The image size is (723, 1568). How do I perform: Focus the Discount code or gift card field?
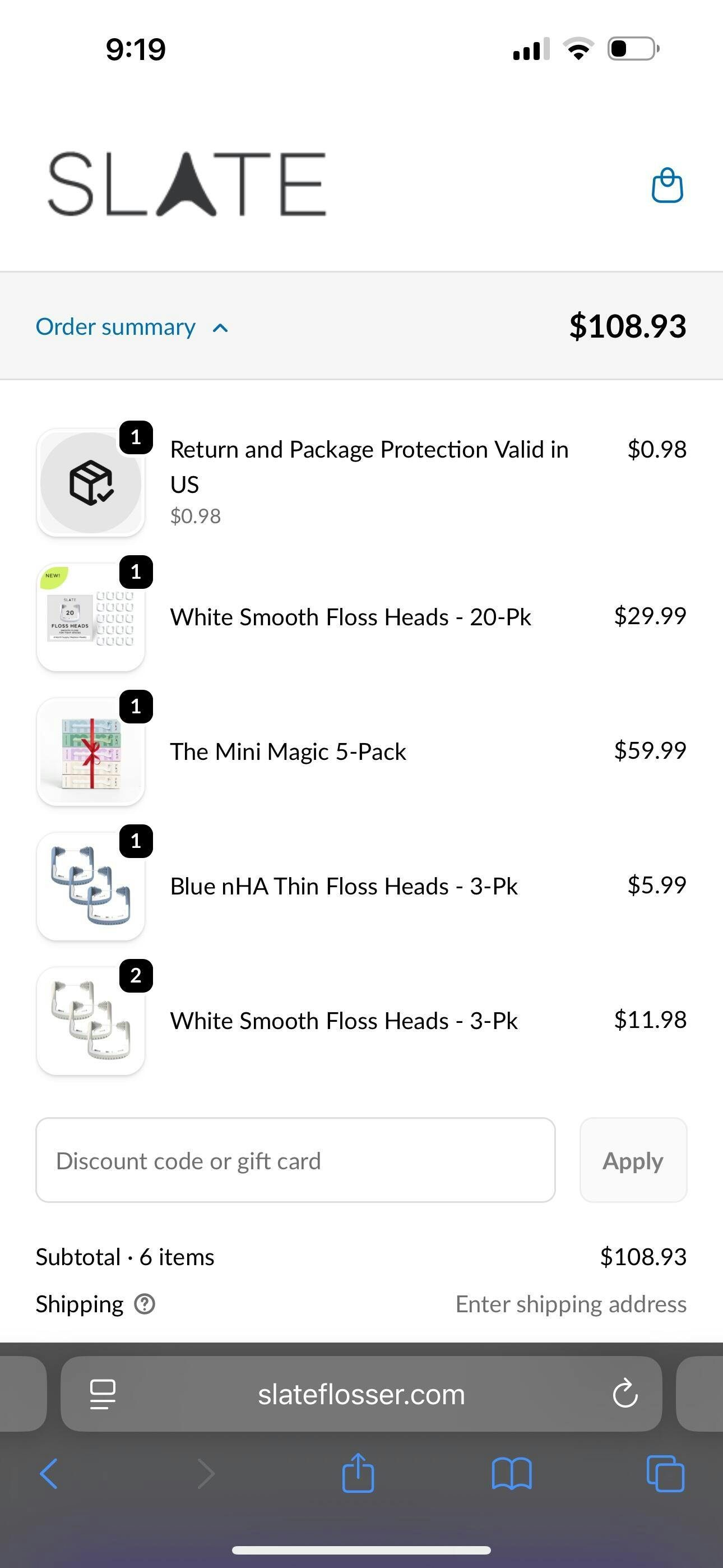(295, 1160)
